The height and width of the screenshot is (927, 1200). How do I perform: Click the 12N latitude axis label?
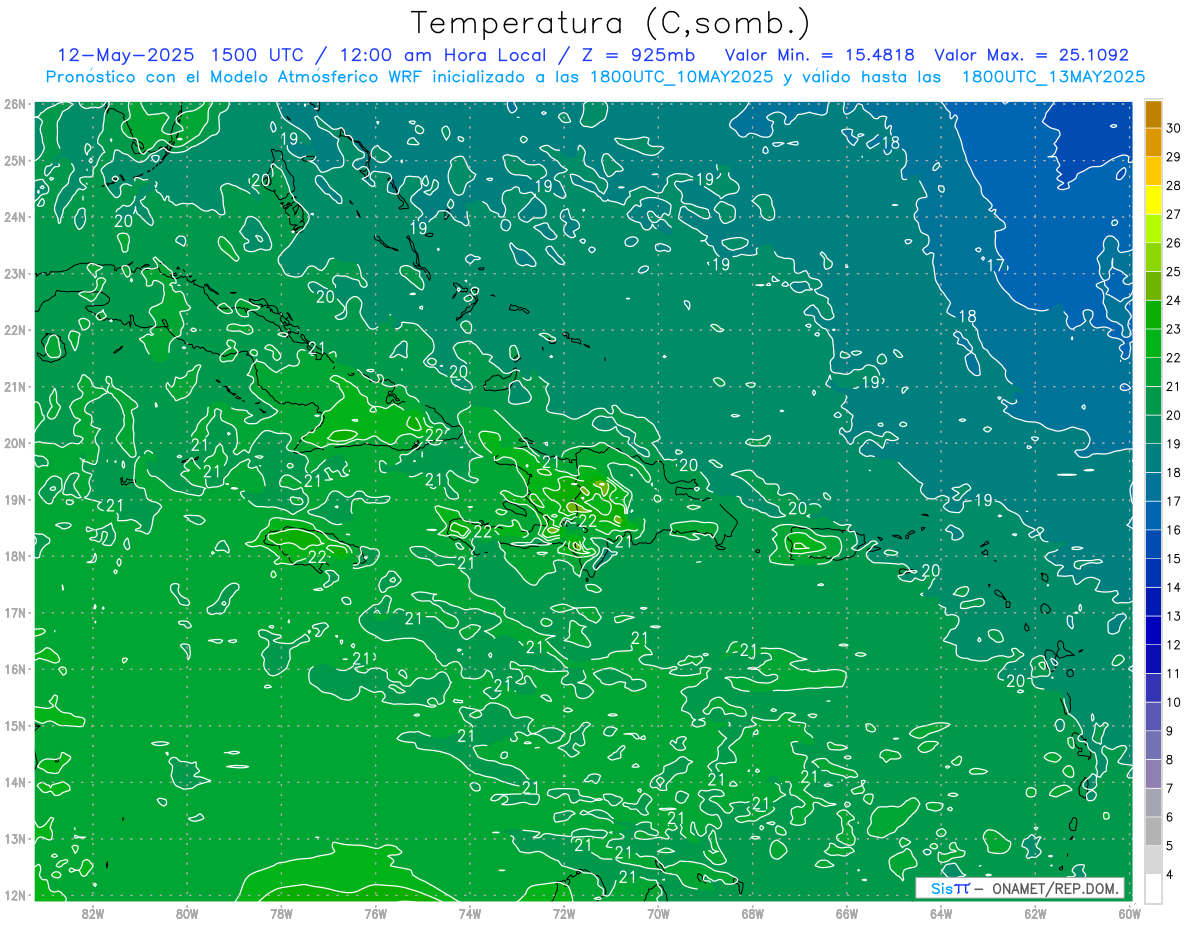pyautogui.click(x=15, y=895)
